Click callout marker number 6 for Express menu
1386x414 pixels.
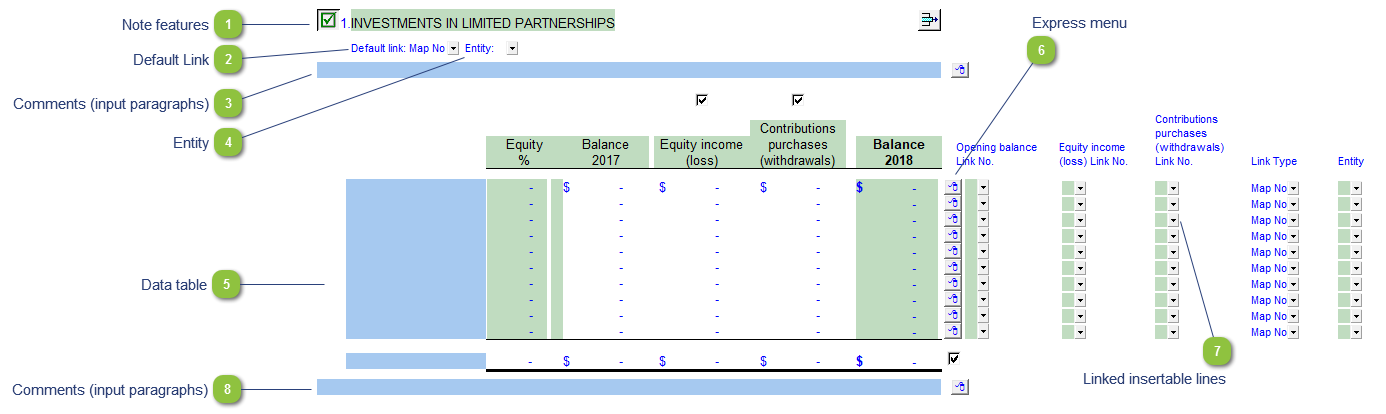1040,51
